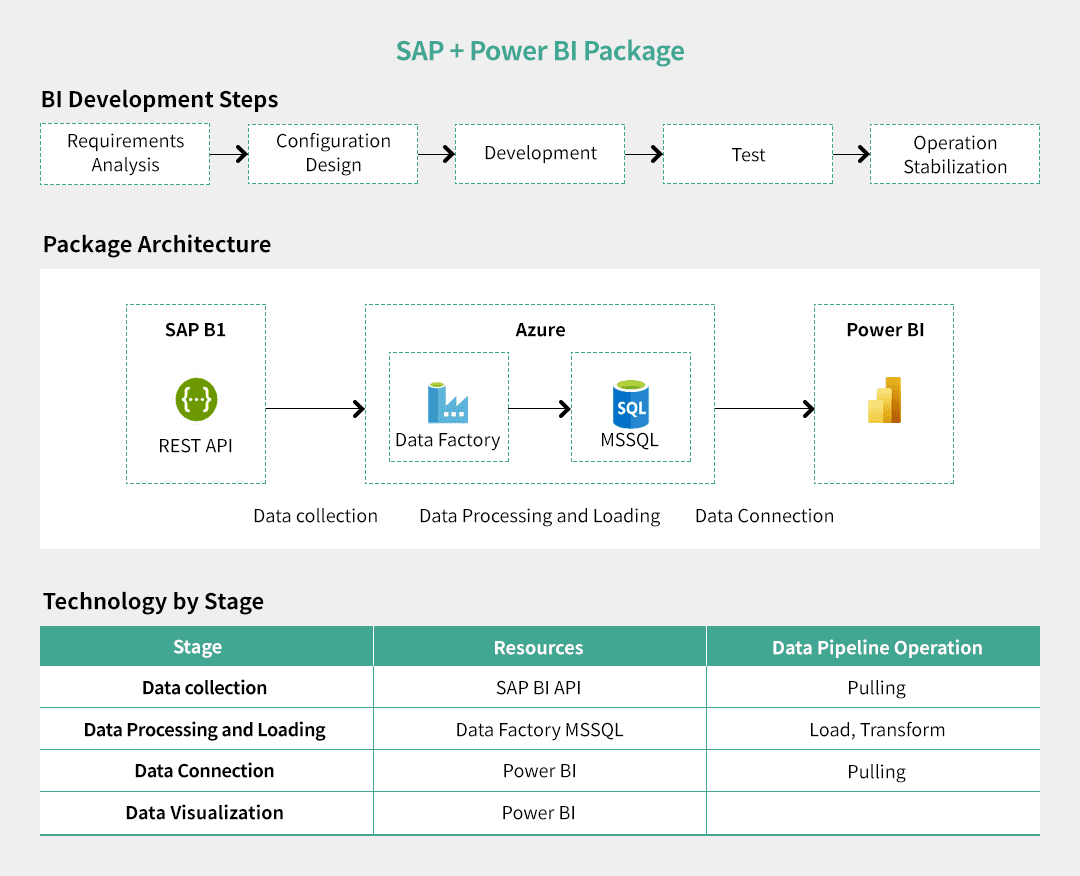Click the Stage column header
1080x876 pixels.
pyautogui.click(x=197, y=647)
